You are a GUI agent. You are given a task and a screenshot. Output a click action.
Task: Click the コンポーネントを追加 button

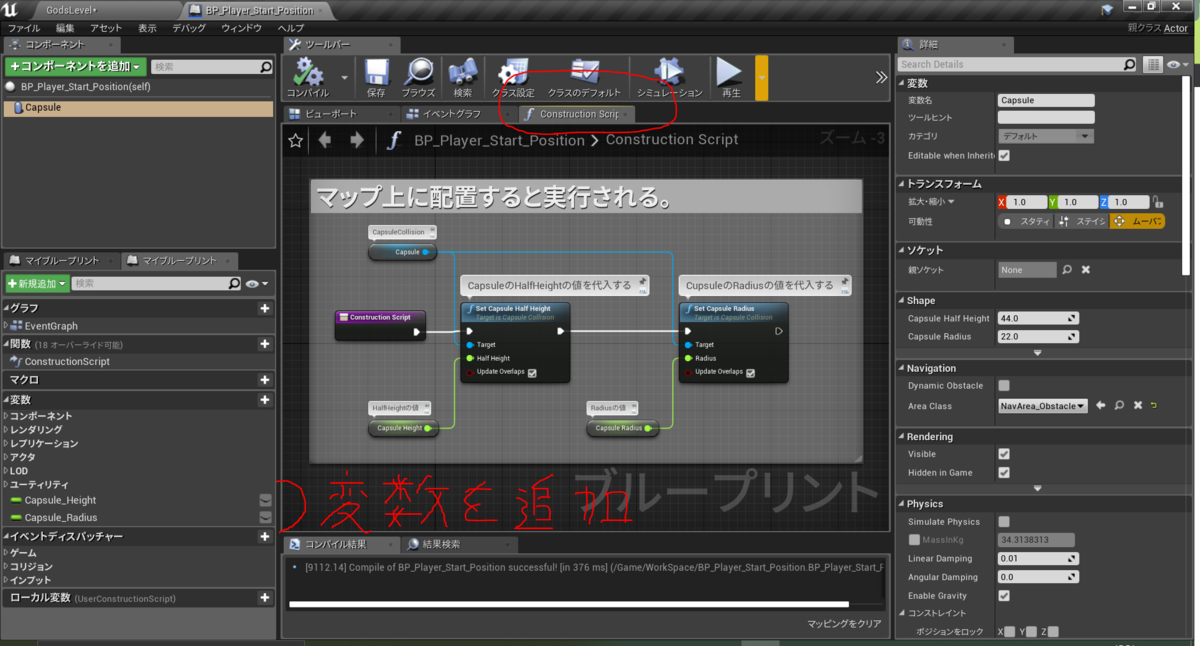point(76,67)
